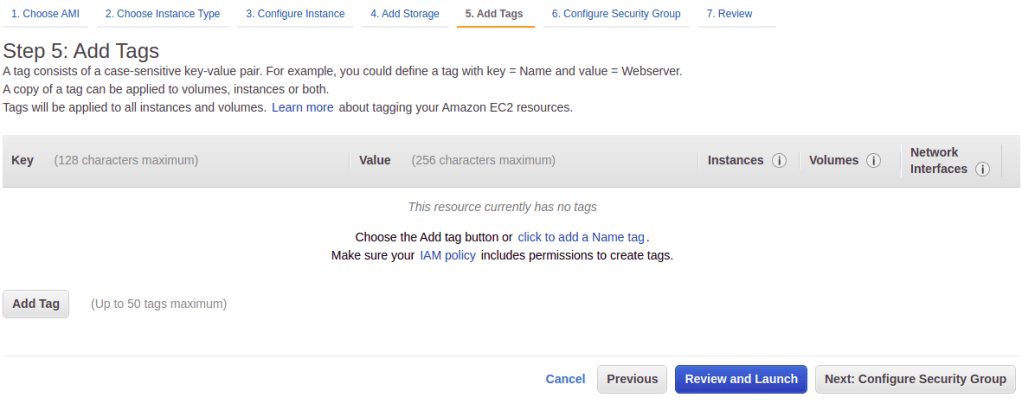The image size is (1022, 404).
Task: Proceed with Next: Configure Security Group
Action: coord(915,379)
